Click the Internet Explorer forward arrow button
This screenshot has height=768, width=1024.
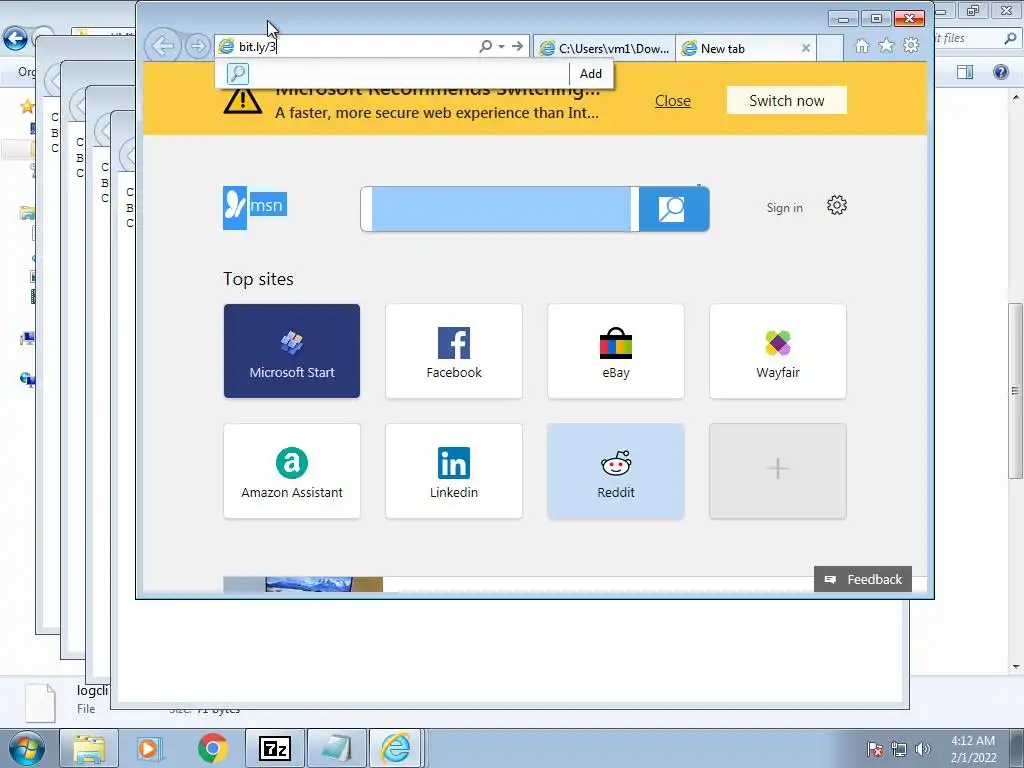click(197, 46)
